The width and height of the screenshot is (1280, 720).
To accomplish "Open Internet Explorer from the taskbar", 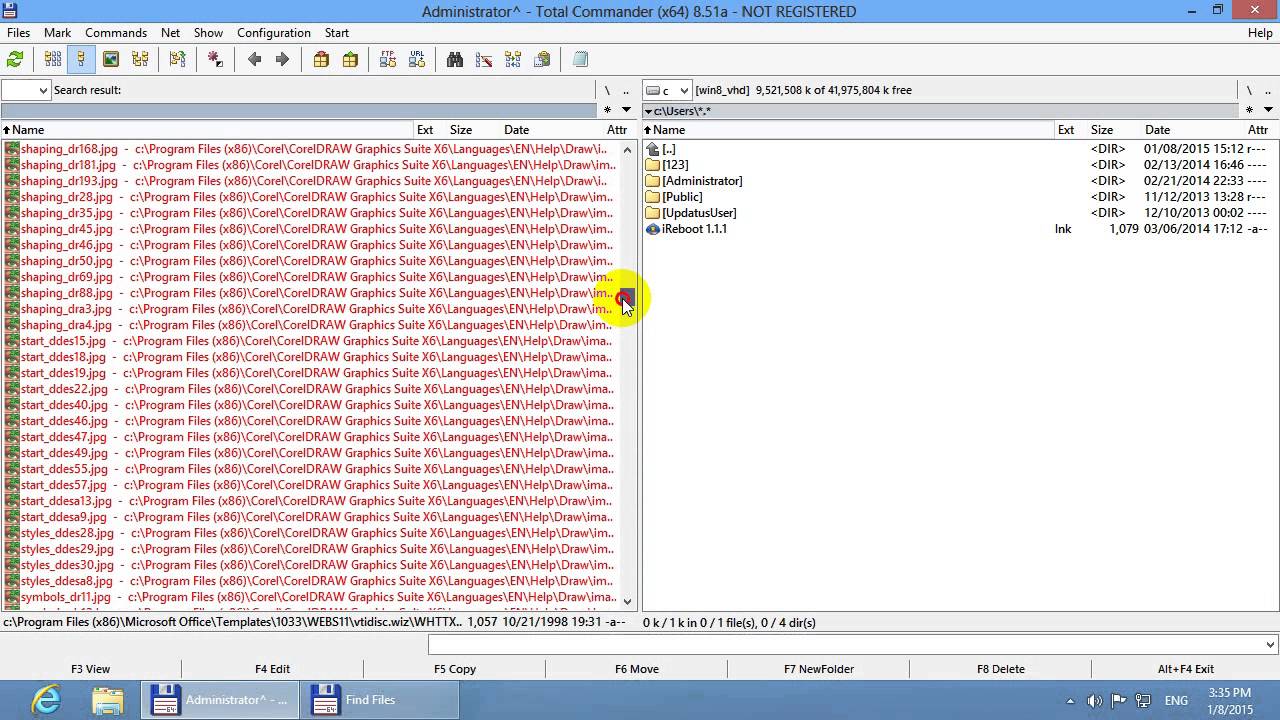I will point(46,700).
